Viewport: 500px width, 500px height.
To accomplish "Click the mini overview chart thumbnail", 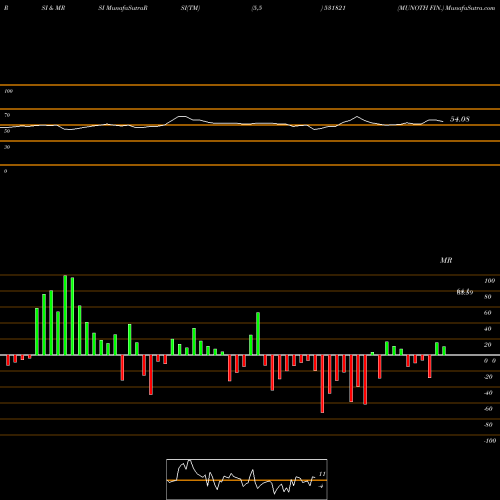I will pos(247,479).
